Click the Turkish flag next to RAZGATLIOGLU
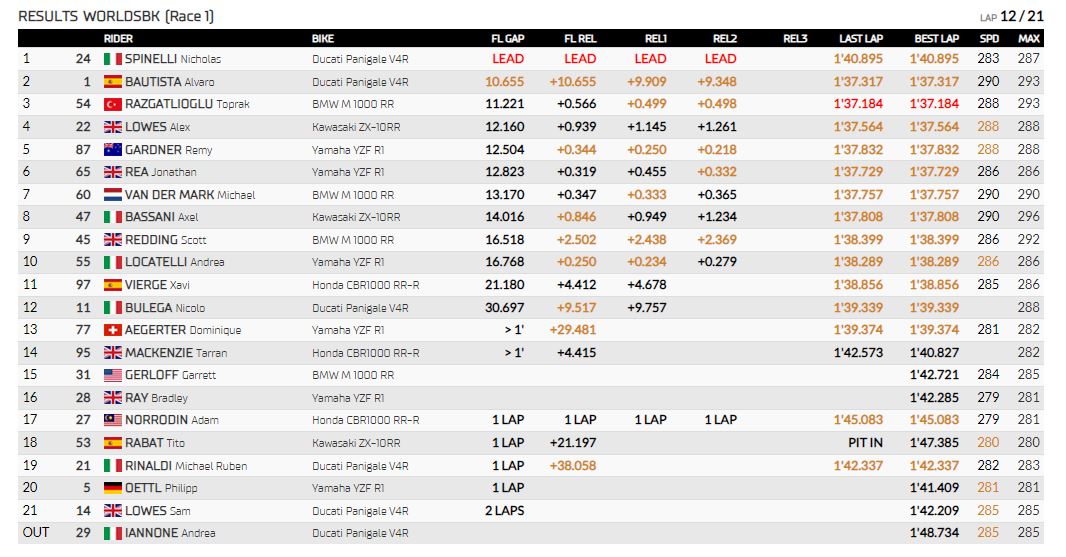The image size is (1066, 557). 112,104
